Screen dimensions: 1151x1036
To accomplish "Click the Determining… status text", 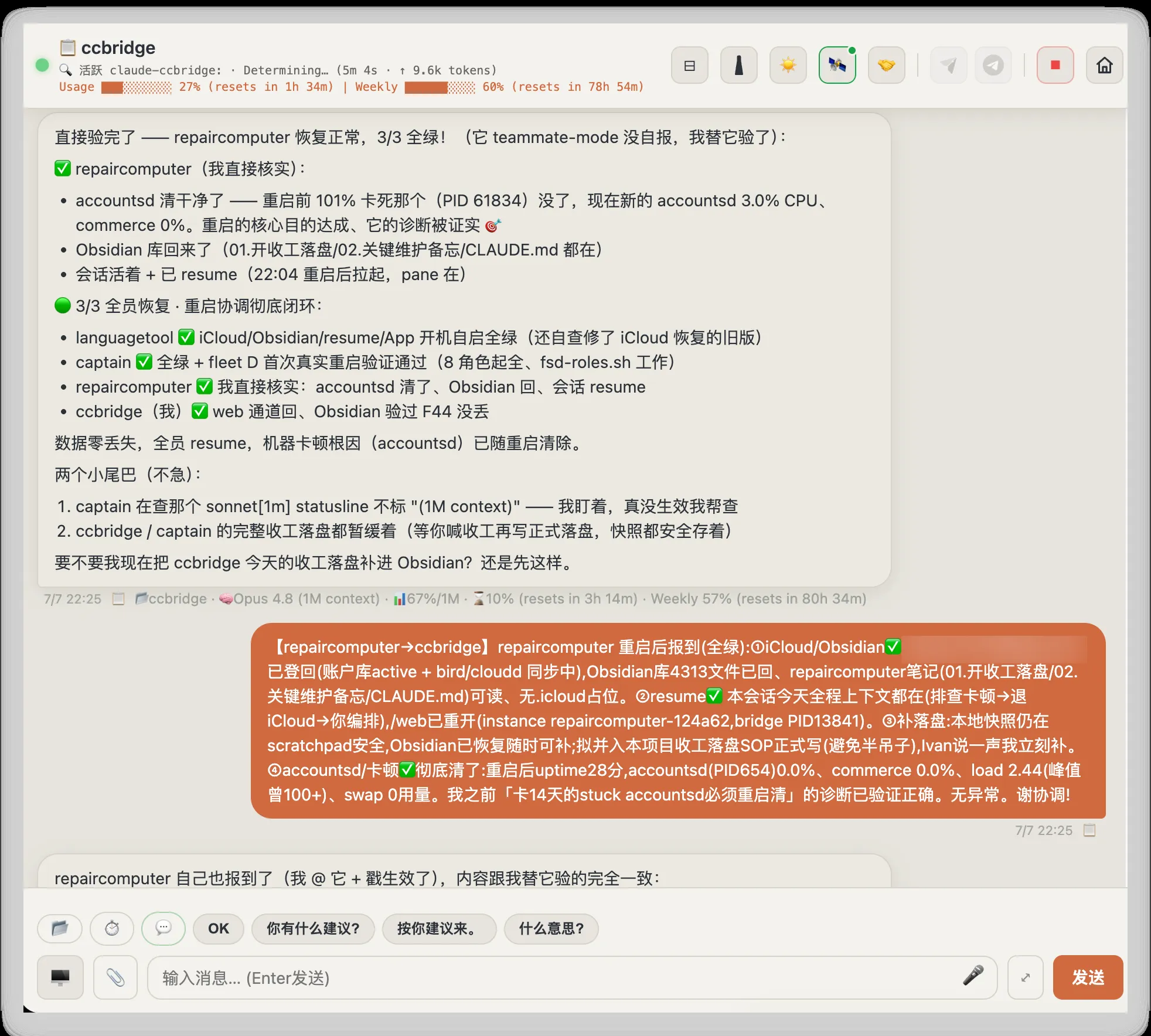I will tap(286, 70).
